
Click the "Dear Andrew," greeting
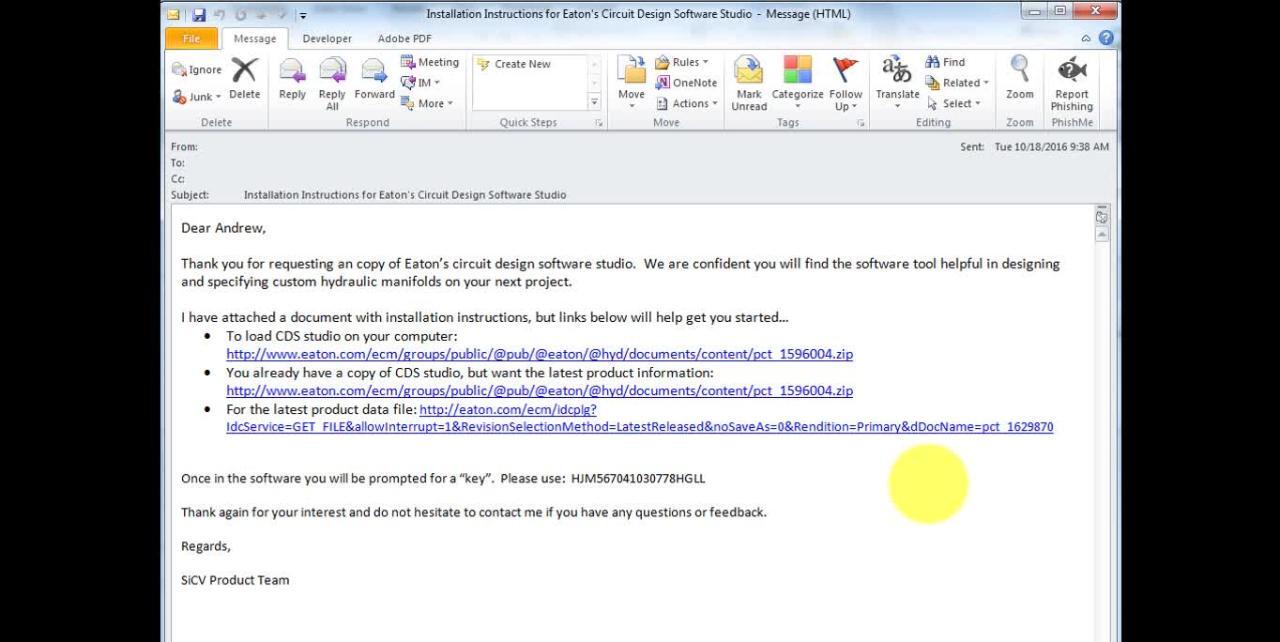tap(223, 228)
